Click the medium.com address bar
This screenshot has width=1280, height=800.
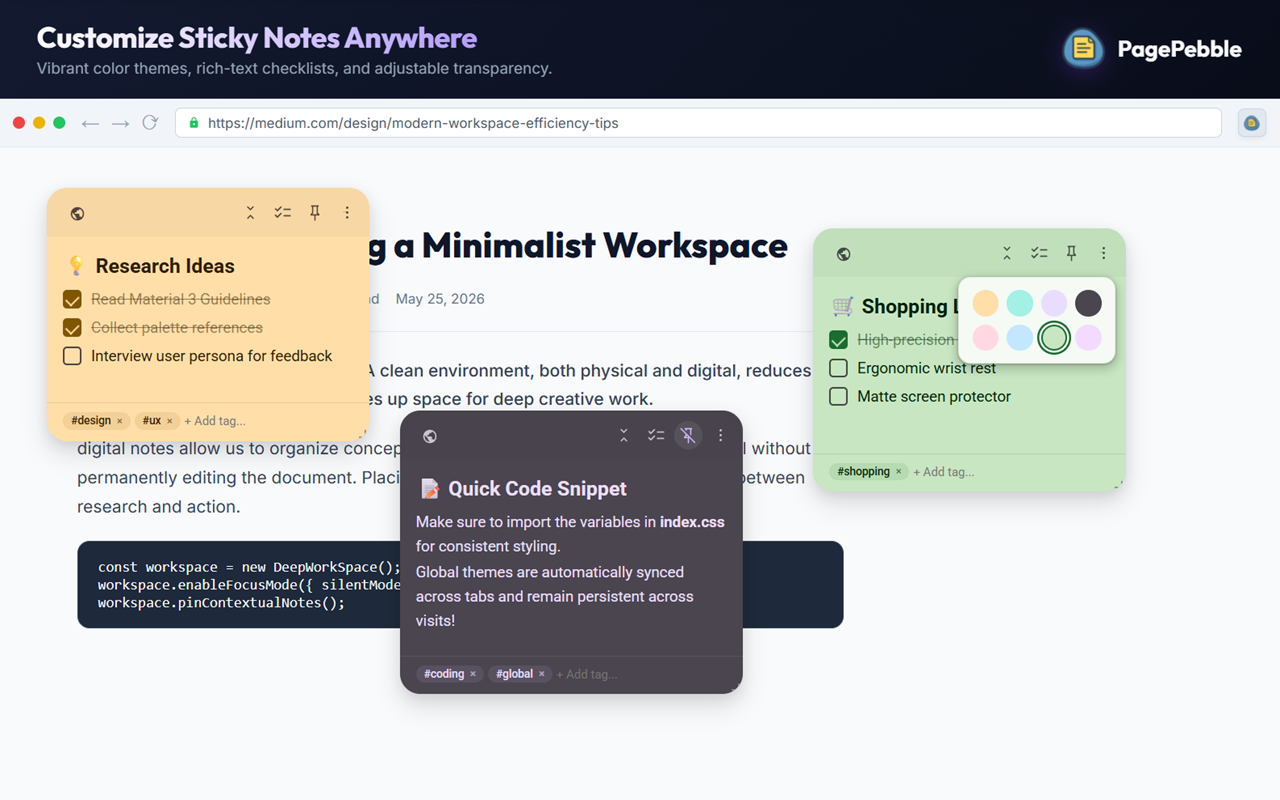(698, 123)
